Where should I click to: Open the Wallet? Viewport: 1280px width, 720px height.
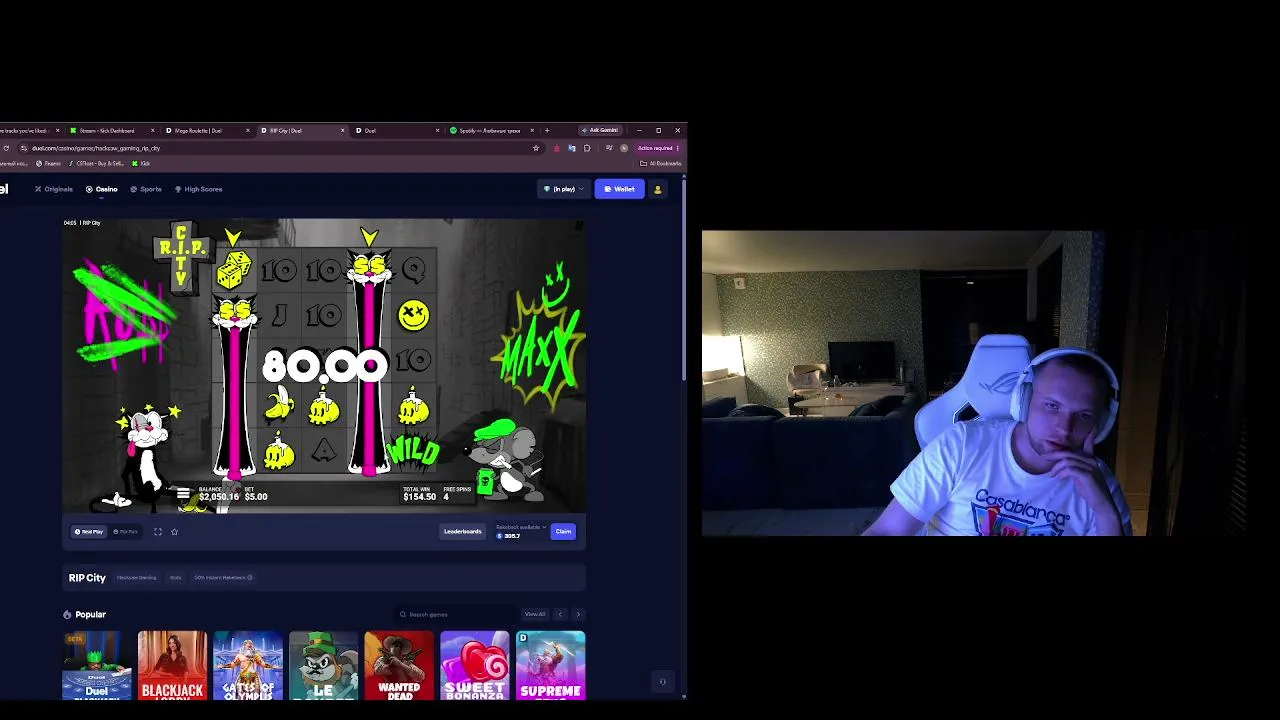click(x=620, y=189)
